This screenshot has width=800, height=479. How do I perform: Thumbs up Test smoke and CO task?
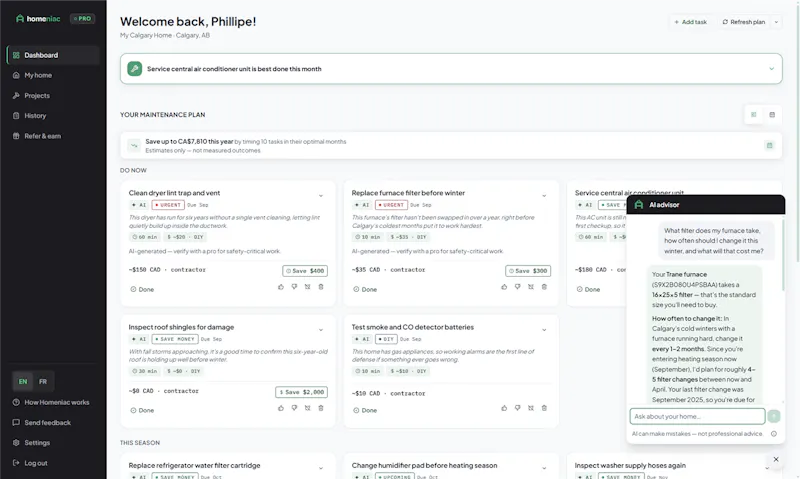tap(504, 408)
